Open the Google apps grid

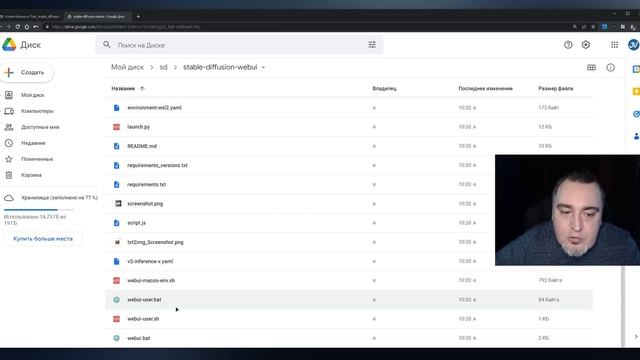click(x=614, y=45)
